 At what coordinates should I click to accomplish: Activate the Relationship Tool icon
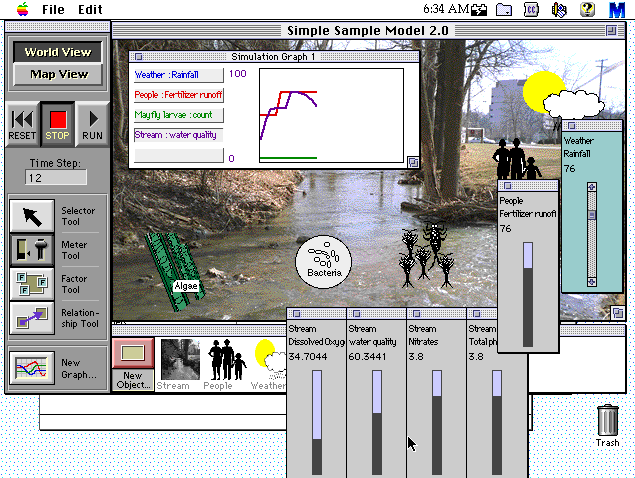pos(33,318)
